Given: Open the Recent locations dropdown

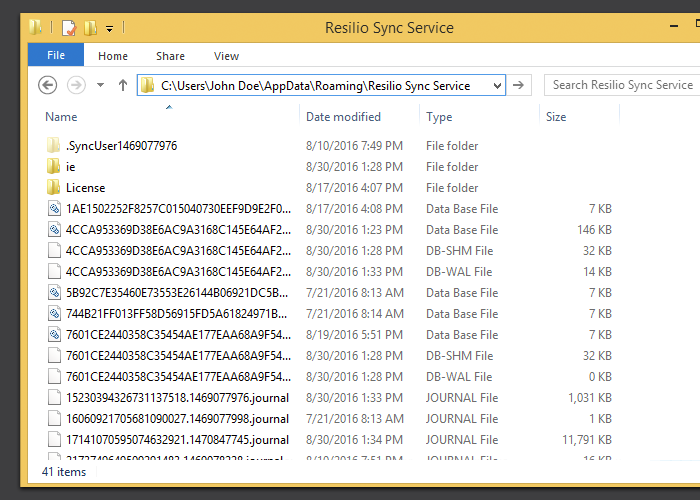Looking at the screenshot, I should 100,85.
